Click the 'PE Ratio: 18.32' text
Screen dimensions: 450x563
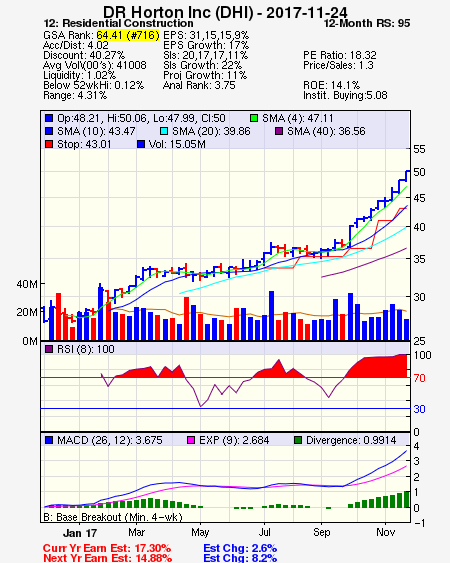340,55
